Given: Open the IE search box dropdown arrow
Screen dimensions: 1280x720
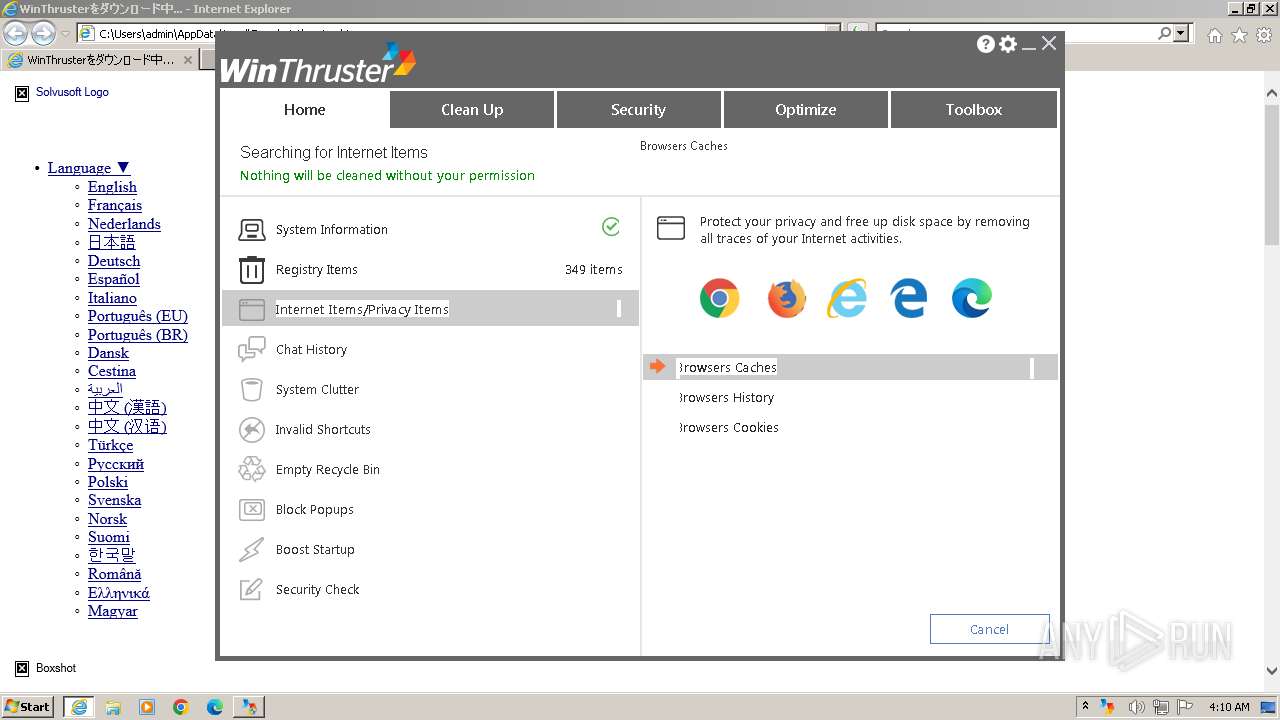Looking at the screenshot, I should click(x=1183, y=33).
